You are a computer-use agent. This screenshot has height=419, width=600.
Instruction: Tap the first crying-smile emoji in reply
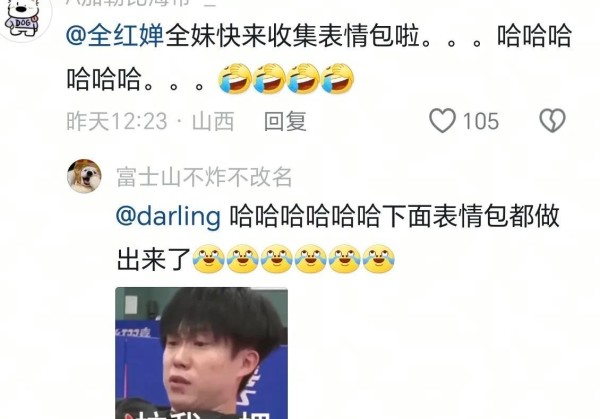coord(208,259)
